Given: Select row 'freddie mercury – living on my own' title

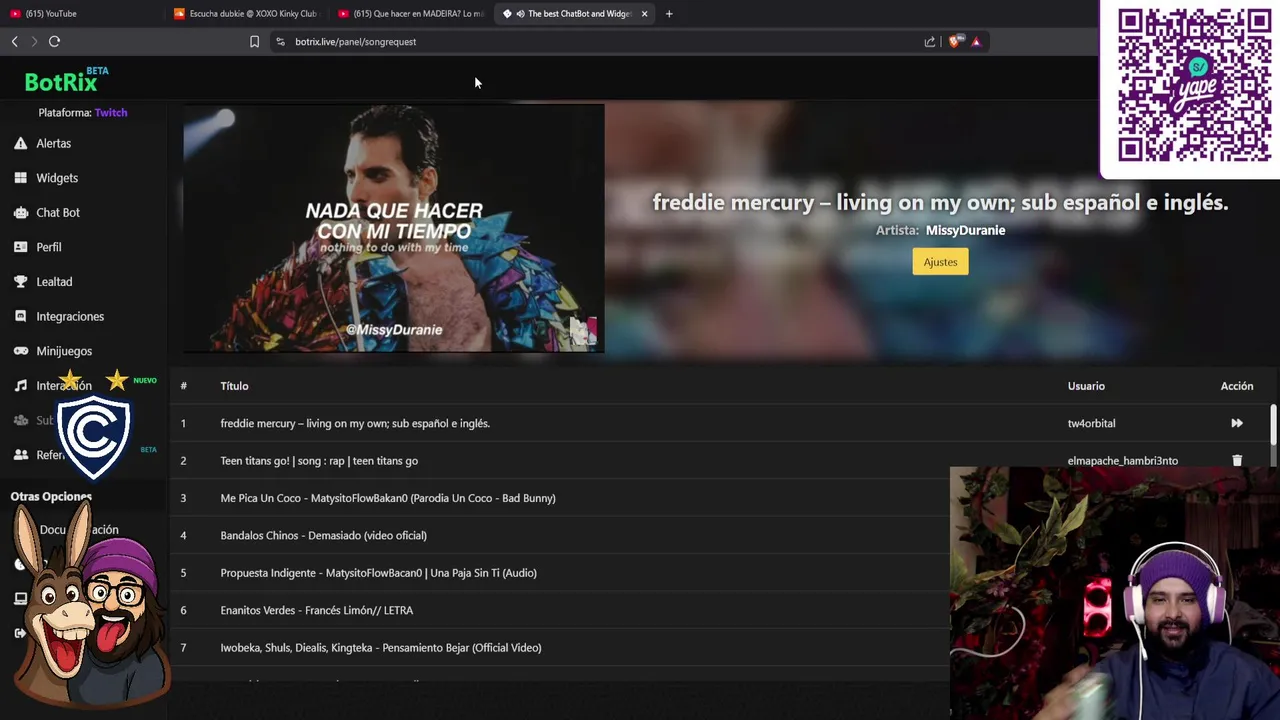Looking at the screenshot, I should 355,423.
